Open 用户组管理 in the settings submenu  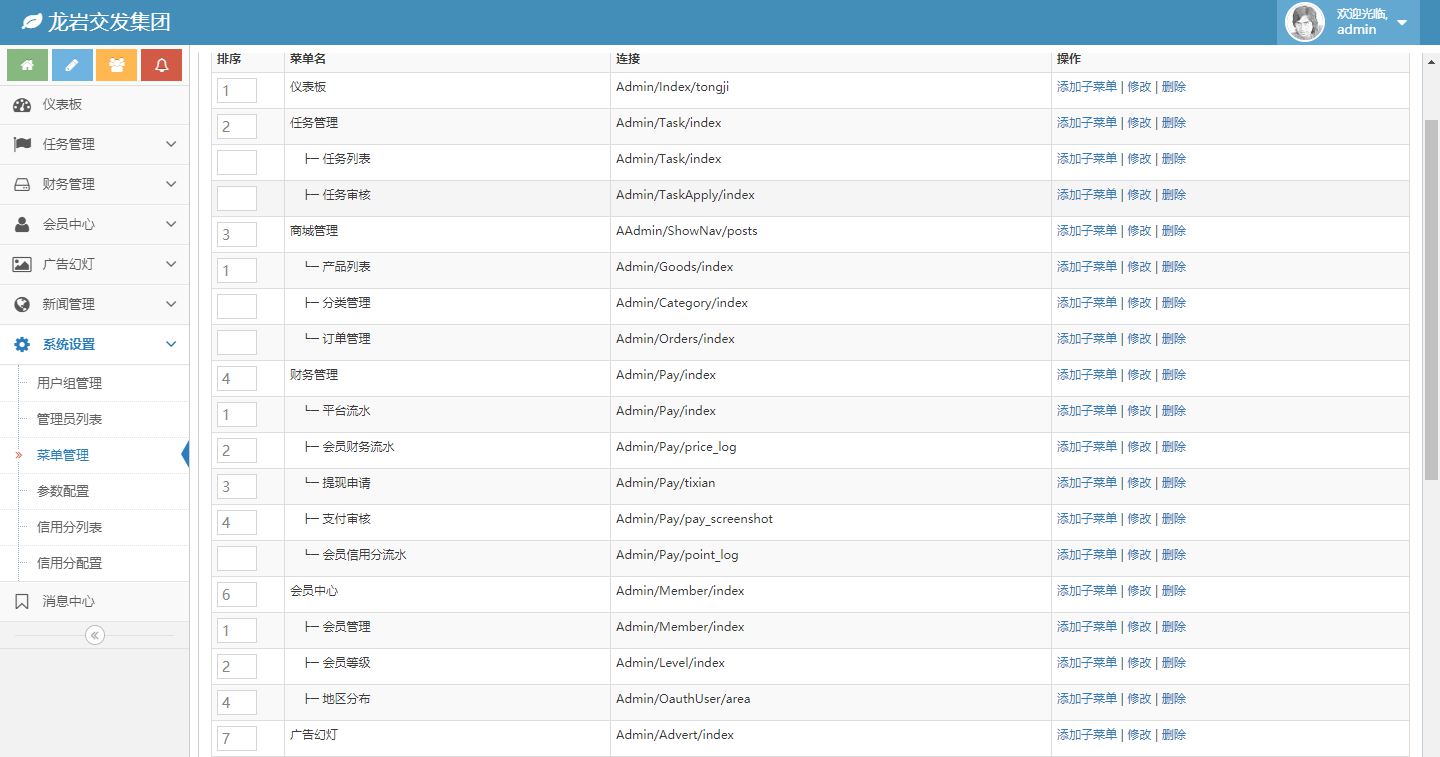point(69,383)
